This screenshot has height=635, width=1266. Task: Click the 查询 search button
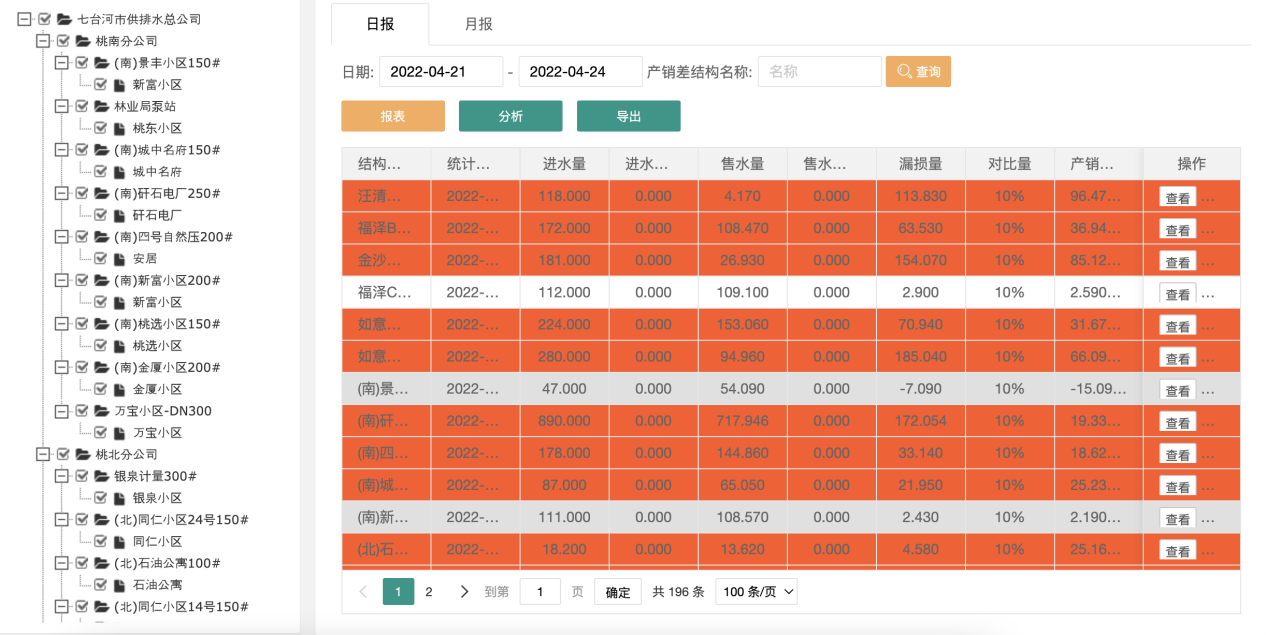918,72
